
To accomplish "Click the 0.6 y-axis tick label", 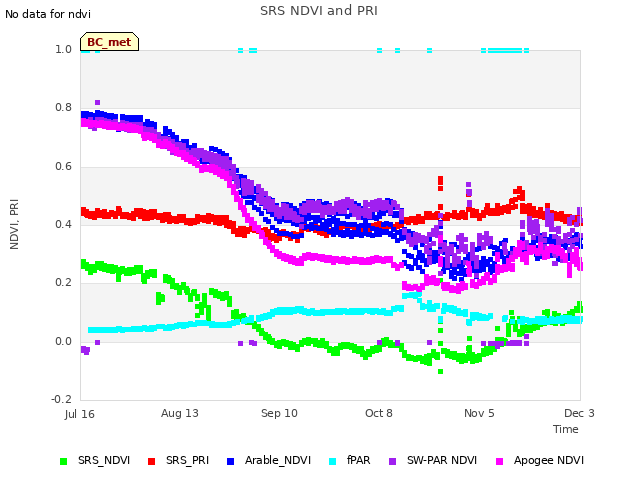I will click(x=64, y=166).
